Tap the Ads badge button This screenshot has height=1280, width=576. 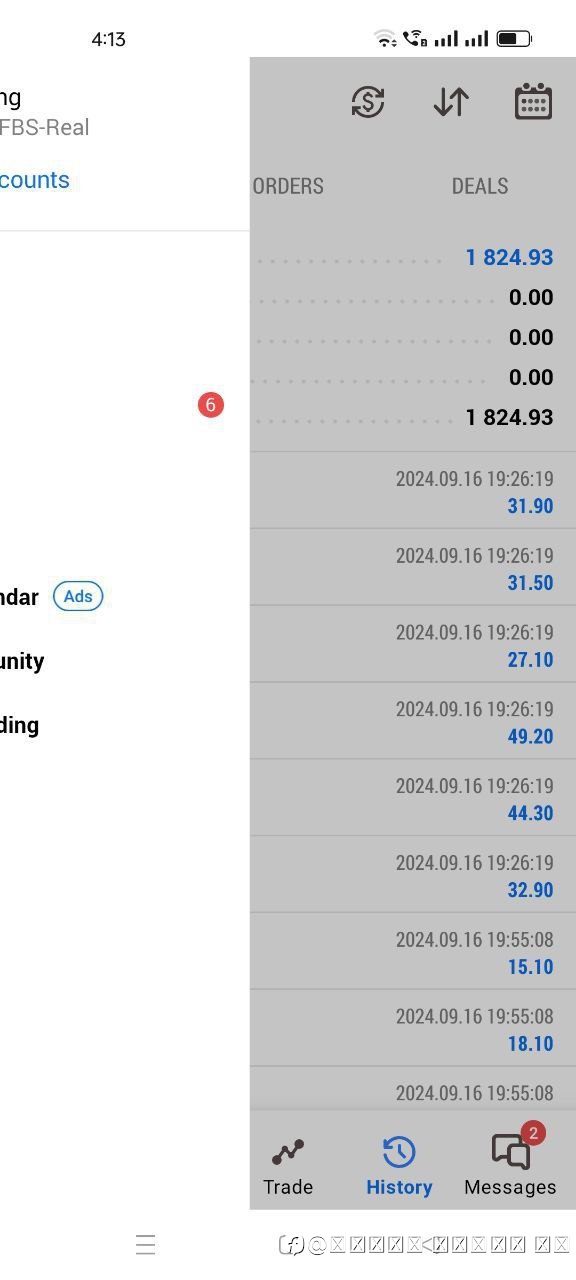pos(78,597)
